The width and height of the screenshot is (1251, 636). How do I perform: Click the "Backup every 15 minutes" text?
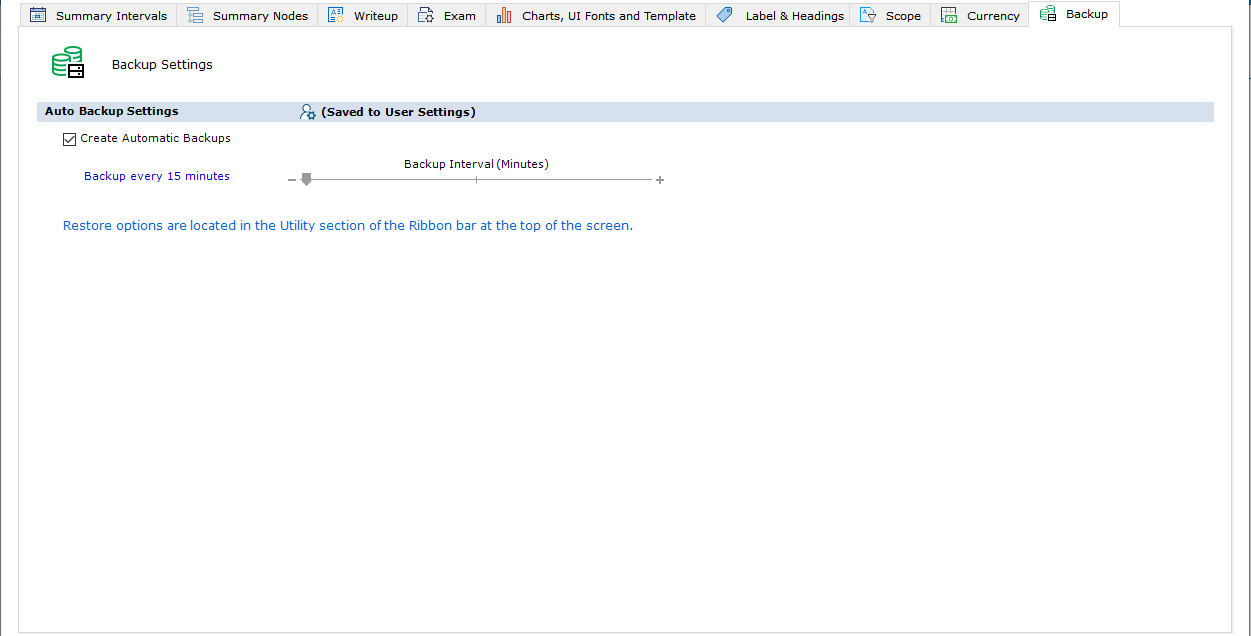157,176
